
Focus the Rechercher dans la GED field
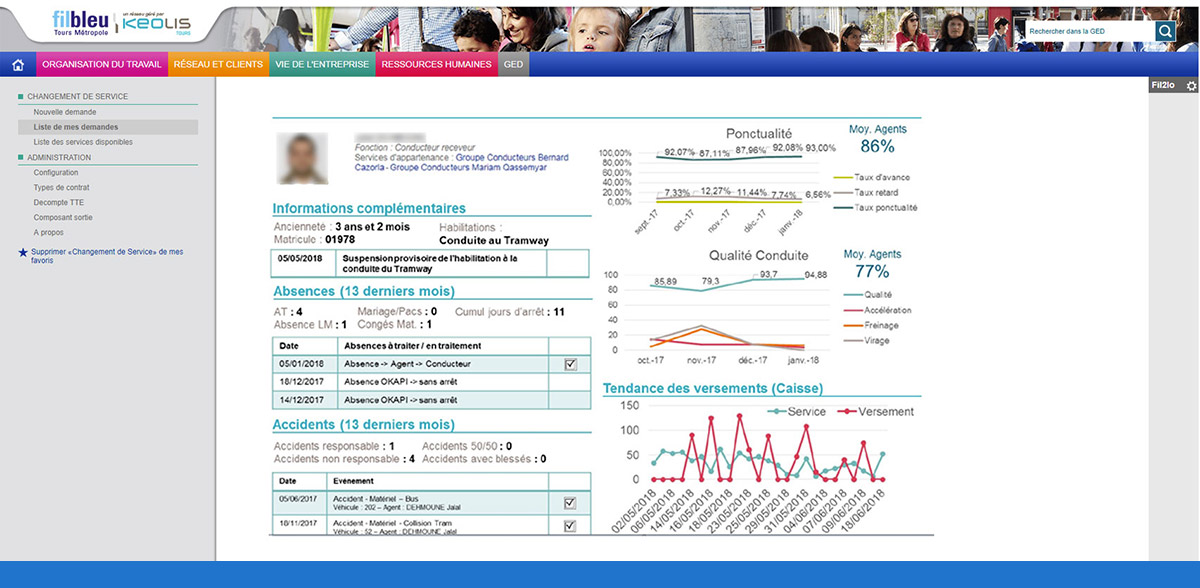coord(1088,31)
